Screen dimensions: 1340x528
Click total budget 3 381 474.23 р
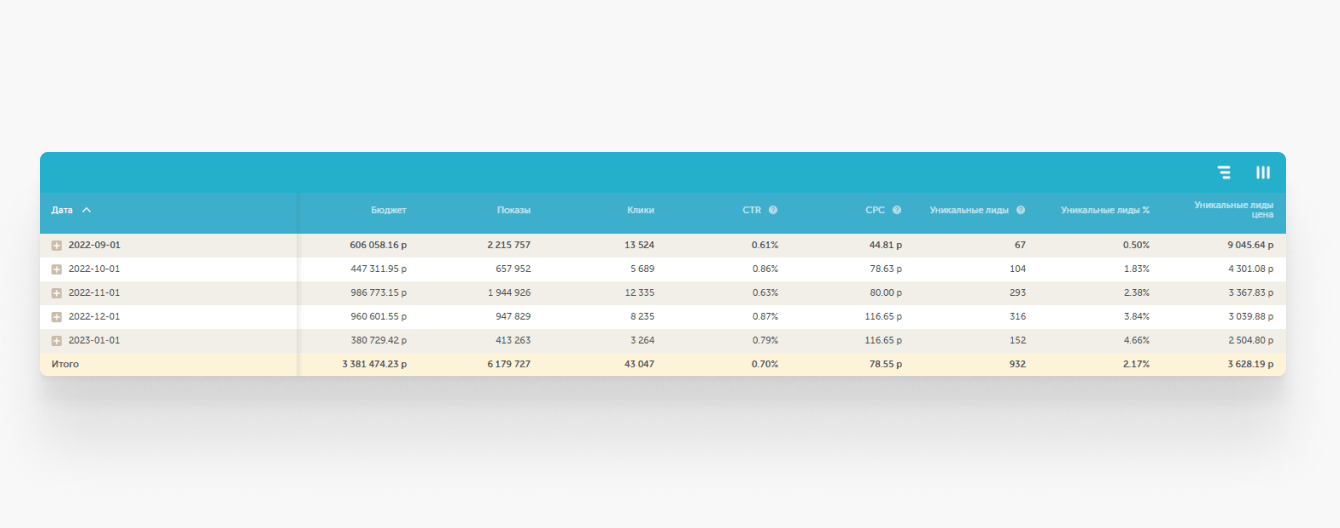pyautogui.click(x=373, y=364)
